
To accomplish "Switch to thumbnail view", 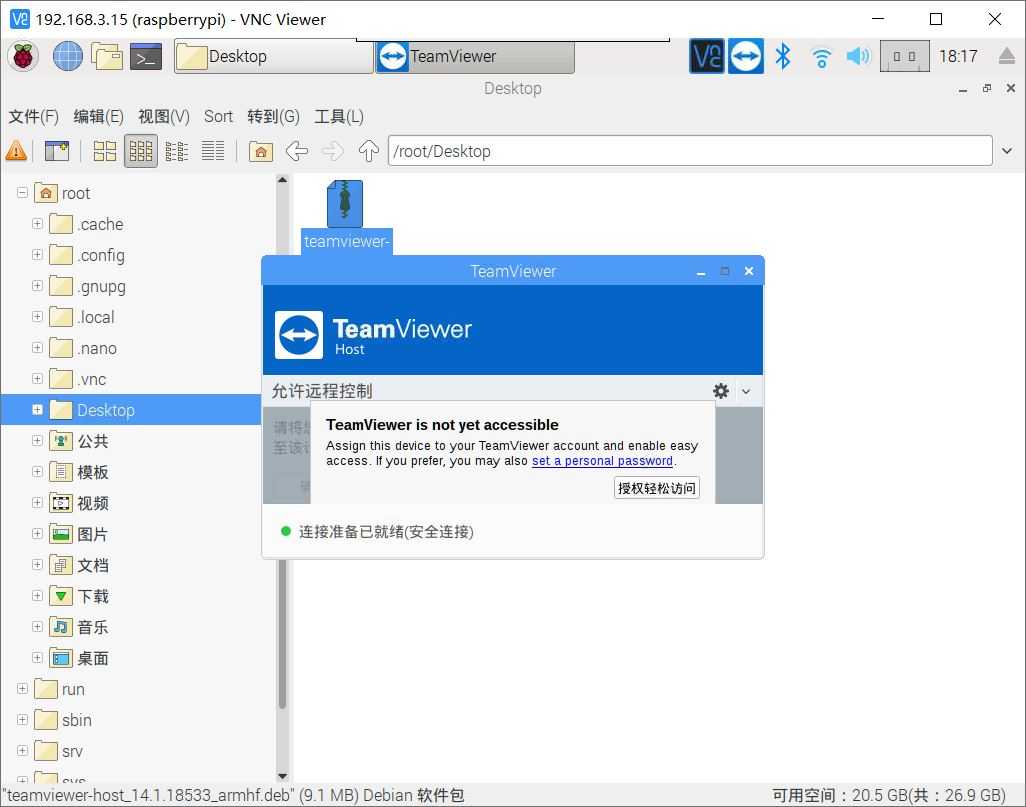I will pos(141,151).
